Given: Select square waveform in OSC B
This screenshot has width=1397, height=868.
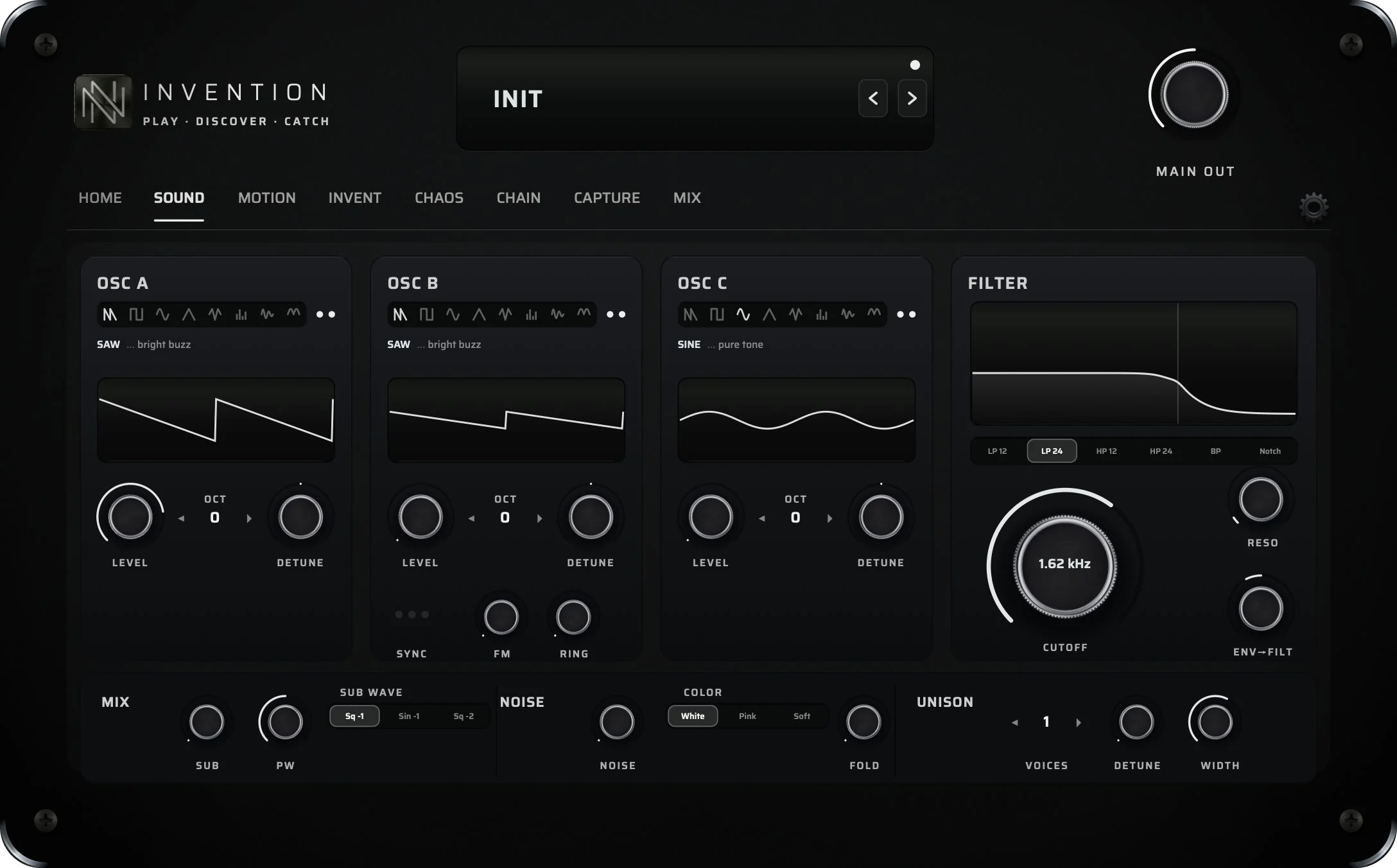Looking at the screenshot, I should pos(426,315).
